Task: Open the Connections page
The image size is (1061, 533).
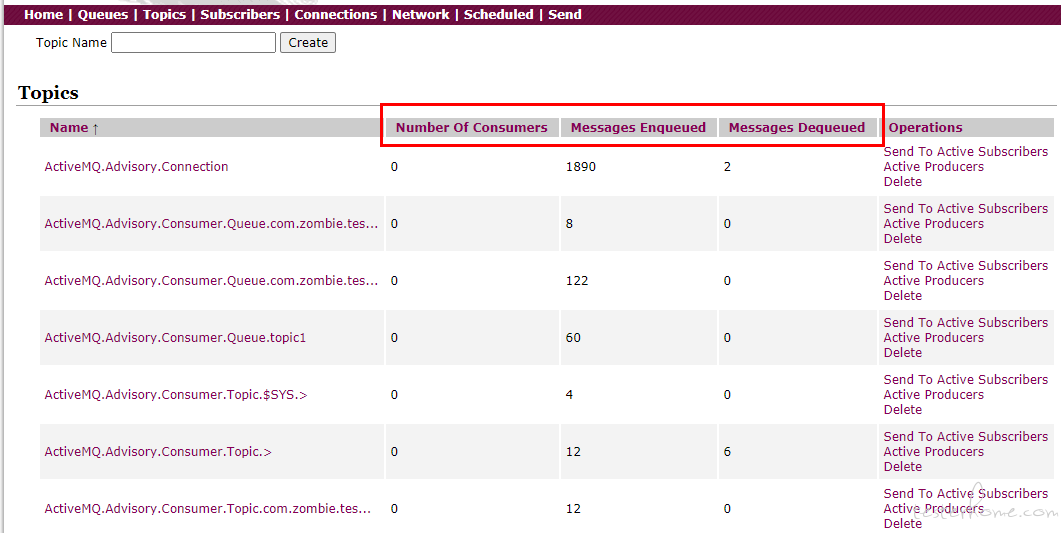Action: coord(336,14)
